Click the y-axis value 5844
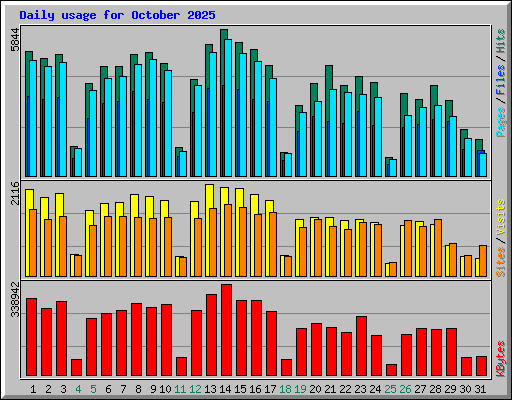512x400 pixels. click(x=15, y=40)
